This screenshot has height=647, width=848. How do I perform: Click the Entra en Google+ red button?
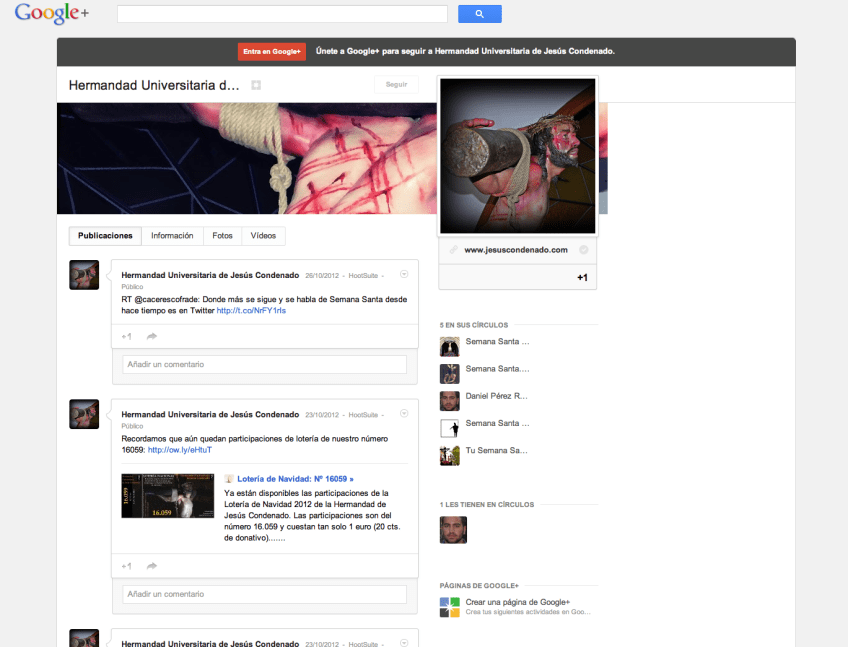pos(271,51)
